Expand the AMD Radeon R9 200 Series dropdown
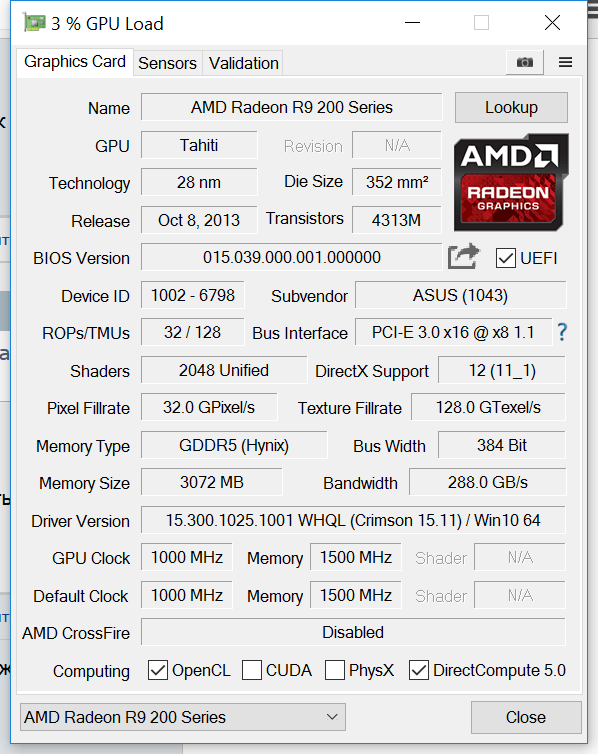The width and height of the screenshot is (598, 754). [183, 717]
